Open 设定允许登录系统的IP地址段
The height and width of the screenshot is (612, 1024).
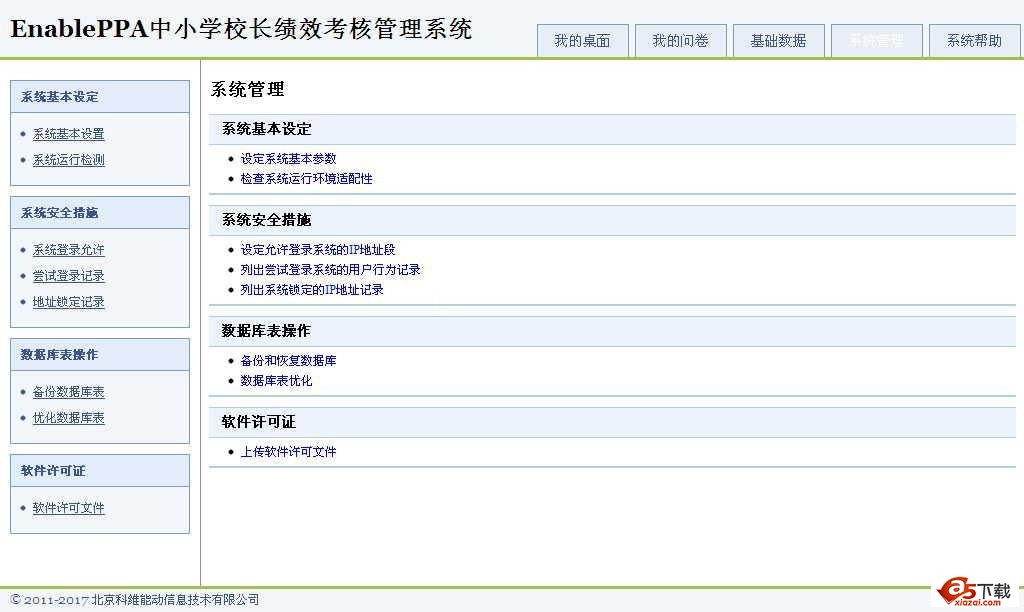coord(318,250)
